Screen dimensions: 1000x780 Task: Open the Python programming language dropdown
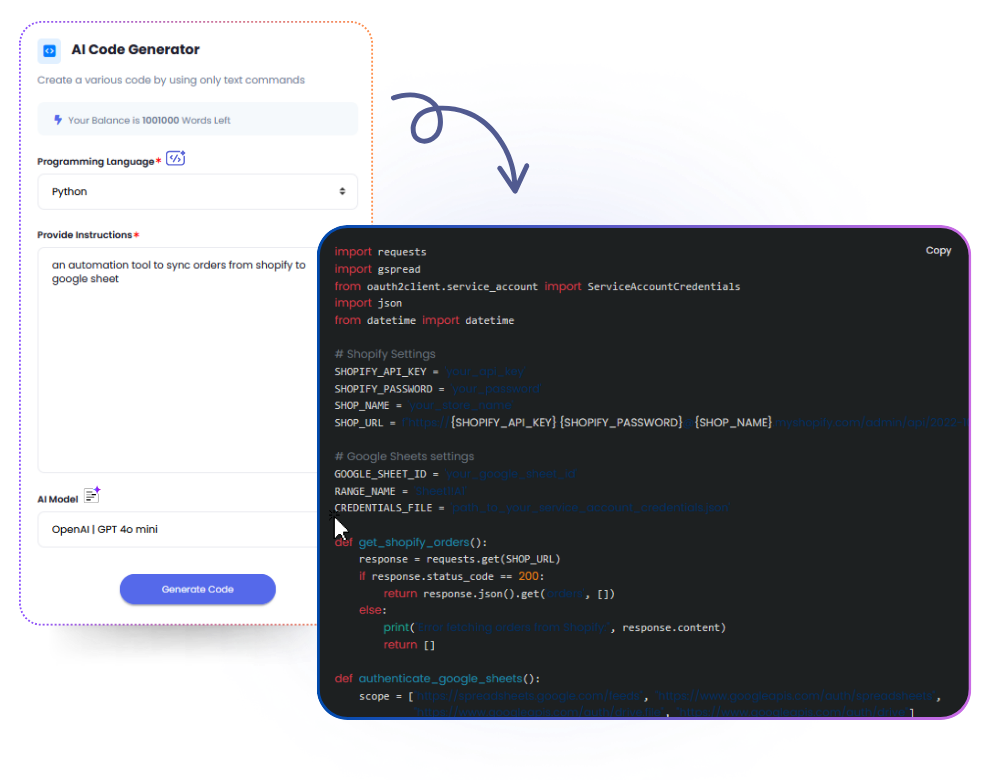(198, 191)
